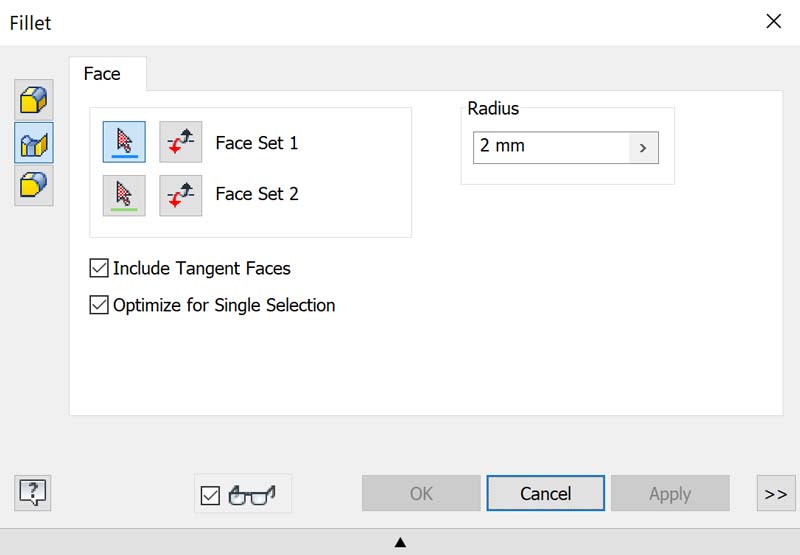This screenshot has width=800, height=555.
Task: Toggle Optimize for Single Selection checkbox
Action: pos(99,305)
